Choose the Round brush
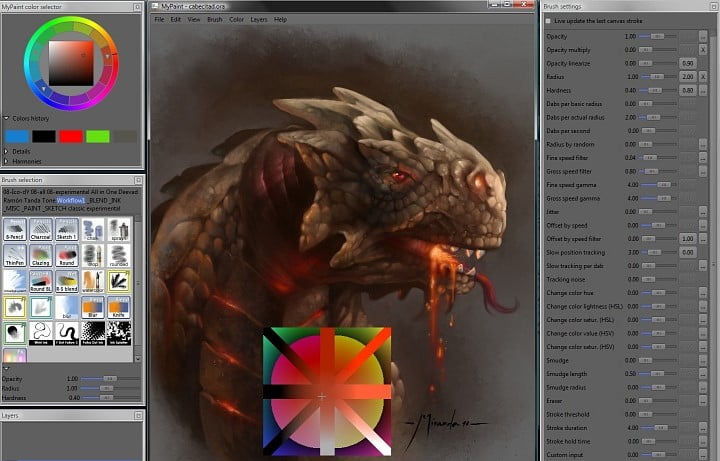720x461 pixels. coord(67,256)
